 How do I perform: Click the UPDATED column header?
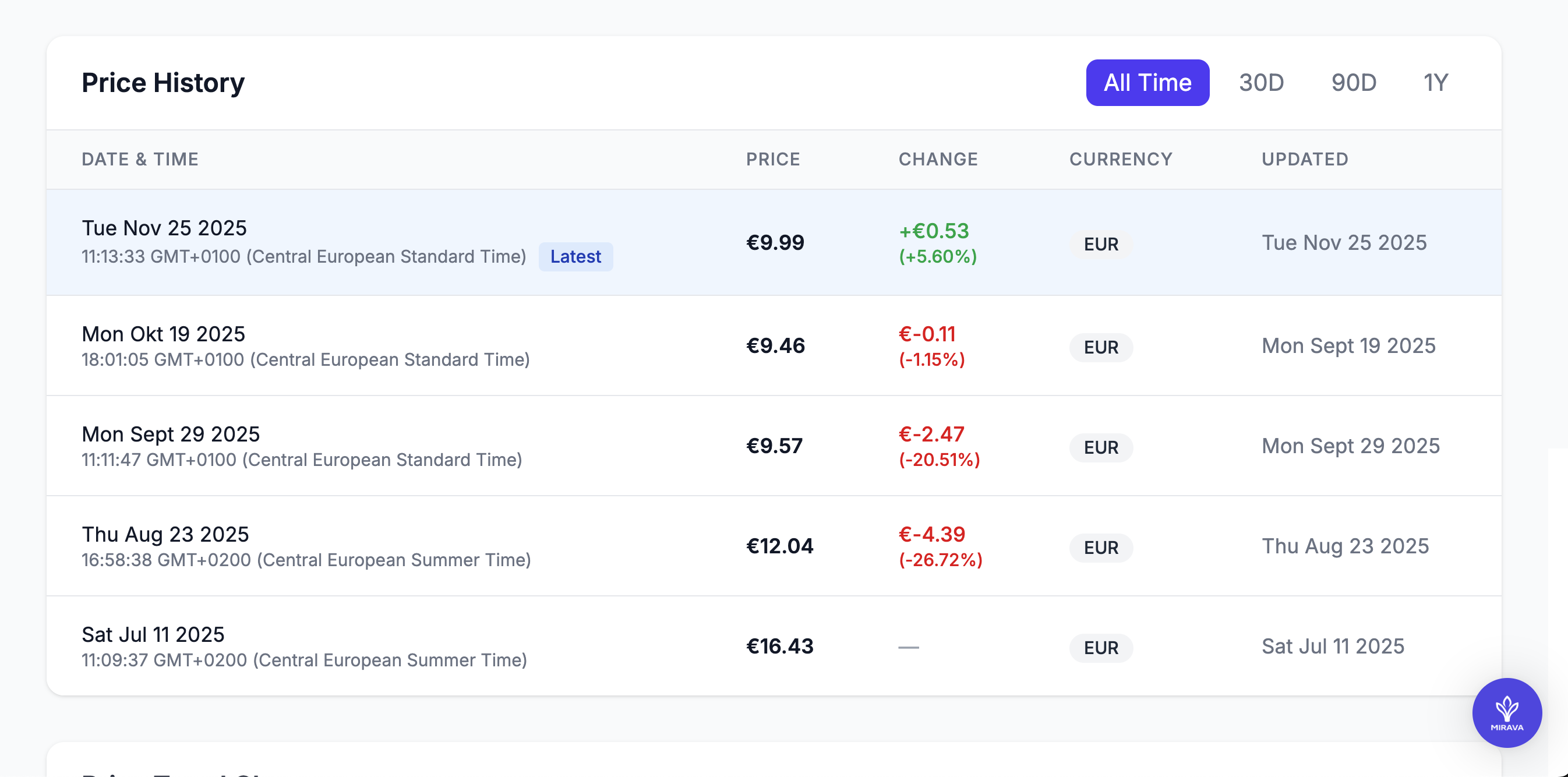click(1305, 160)
